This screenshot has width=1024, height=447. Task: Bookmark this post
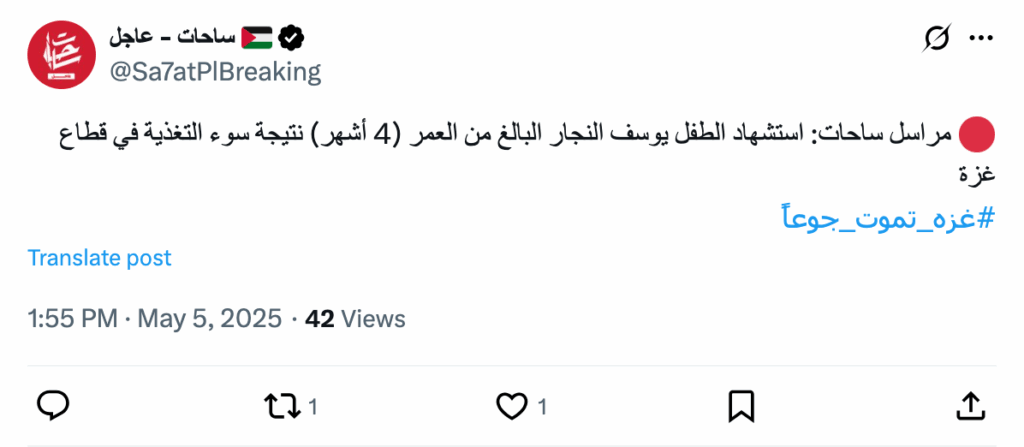[740, 405]
